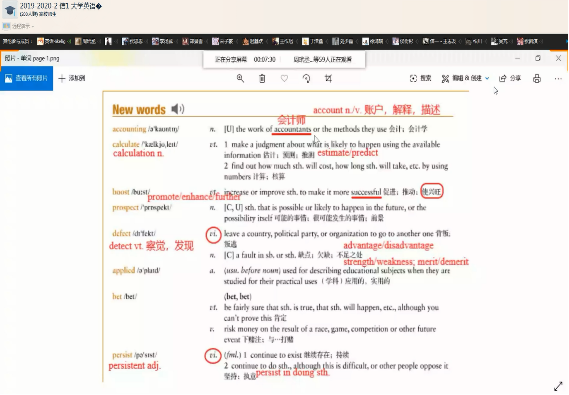Viewport: 569px width, 395px height.
Task: Click the accountants underlined word in image
Action: pyautogui.click(x=292, y=129)
